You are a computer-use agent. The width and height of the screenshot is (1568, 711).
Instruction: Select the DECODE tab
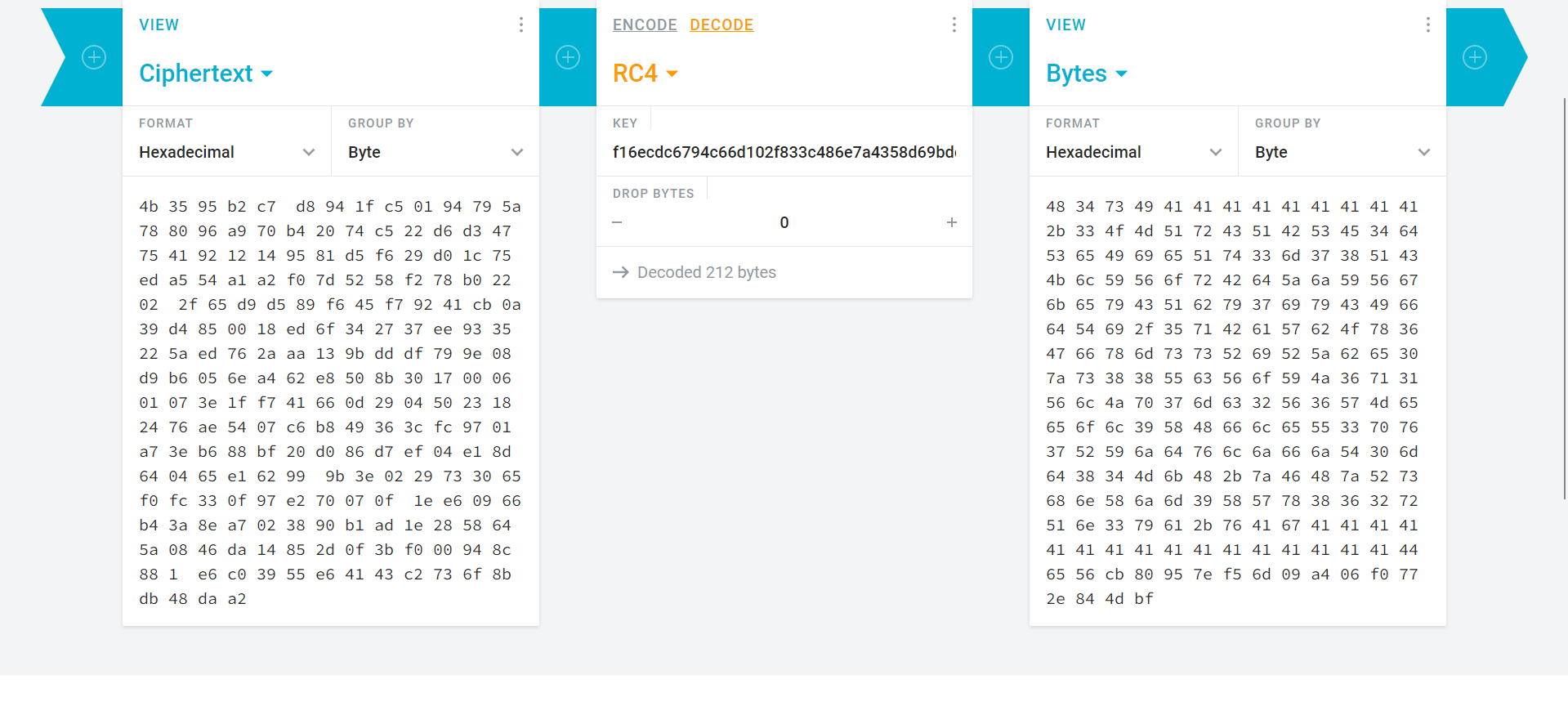point(721,25)
